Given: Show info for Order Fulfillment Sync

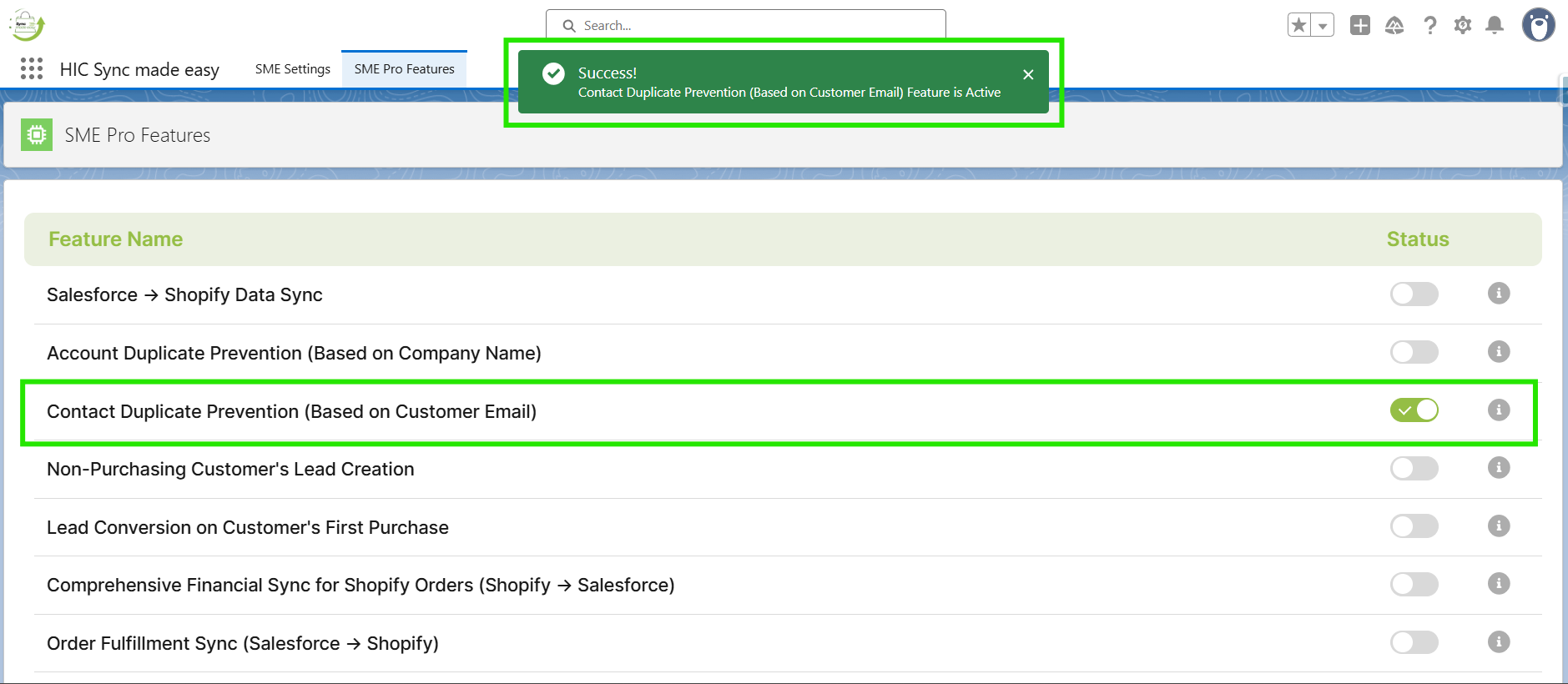Looking at the screenshot, I should (x=1499, y=642).
